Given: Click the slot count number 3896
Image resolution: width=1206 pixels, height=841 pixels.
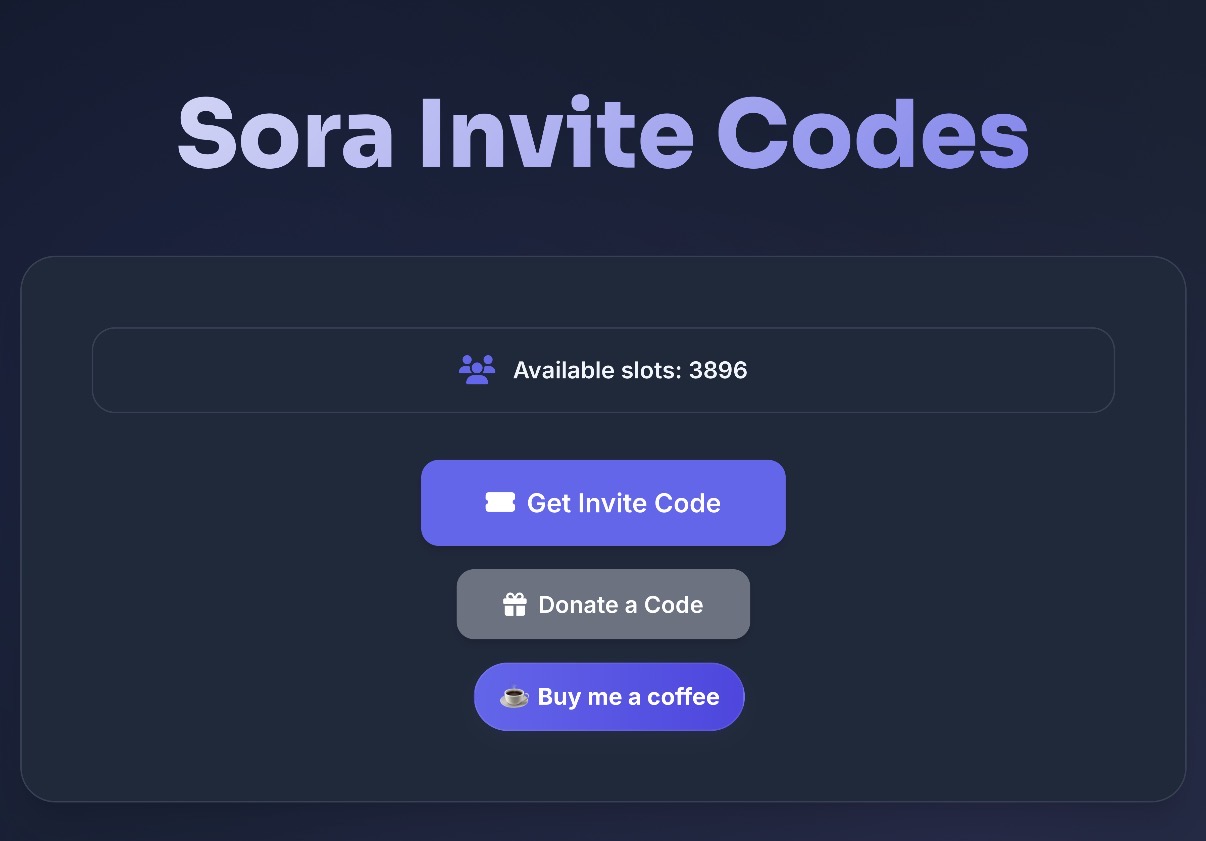Looking at the screenshot, I should (x=718, y=371).
